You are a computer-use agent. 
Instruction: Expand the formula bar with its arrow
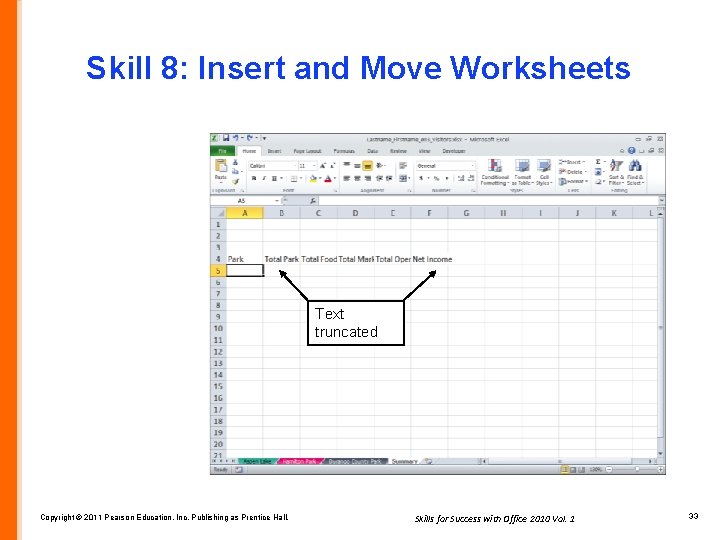tap(661, 201)
